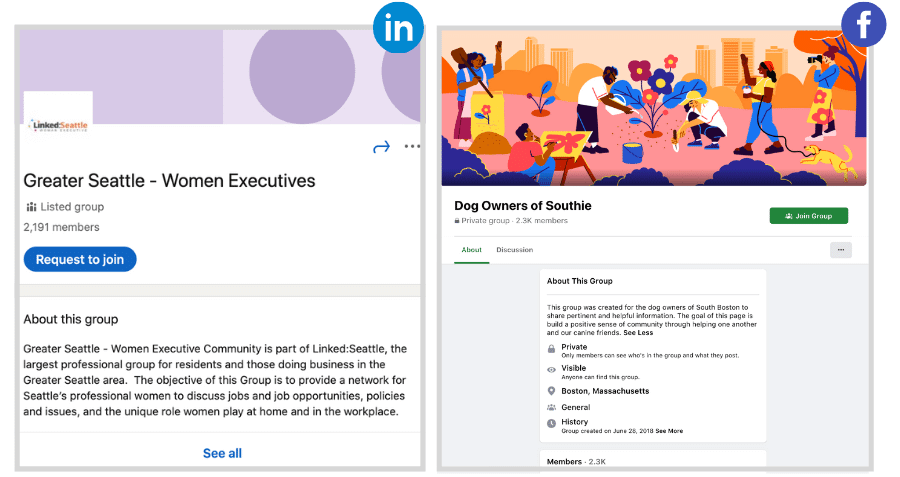The image size is (900, 477).
Task: Share the Women Executives group via arrow icon
Action: click(381, 147)
